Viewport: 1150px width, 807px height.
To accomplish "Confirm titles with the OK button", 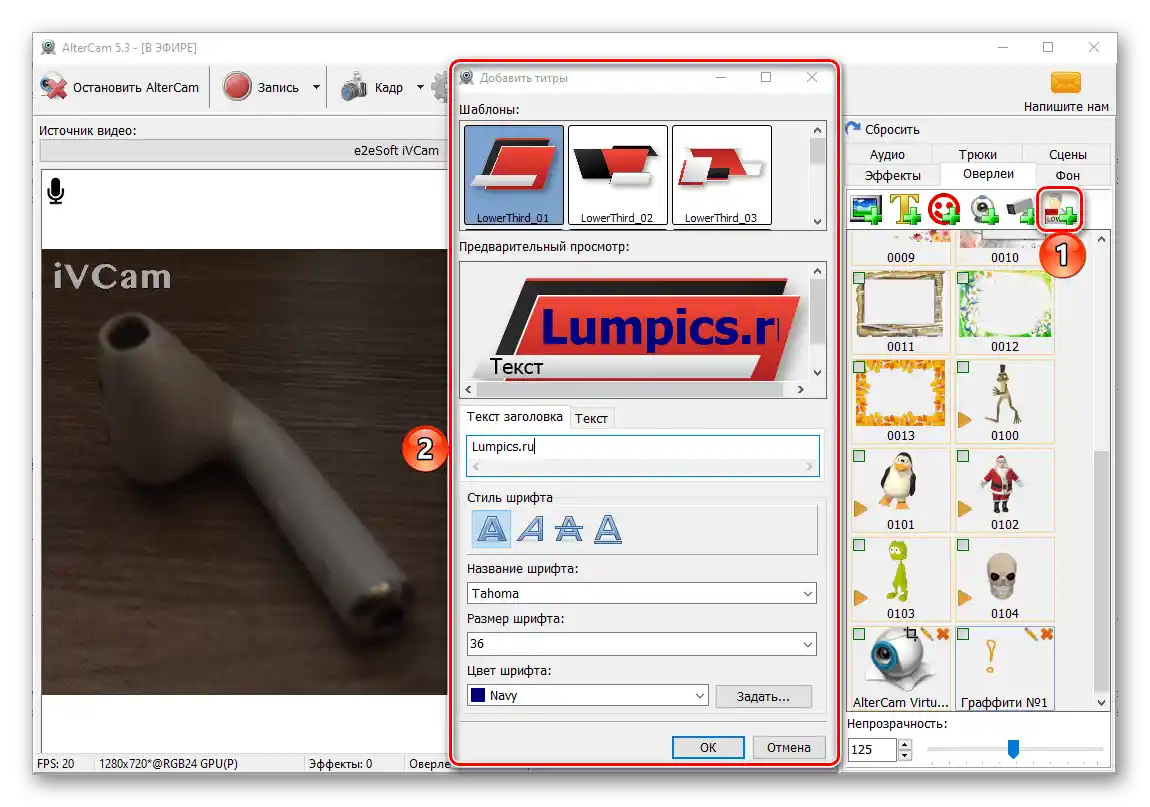I will 708,748.
